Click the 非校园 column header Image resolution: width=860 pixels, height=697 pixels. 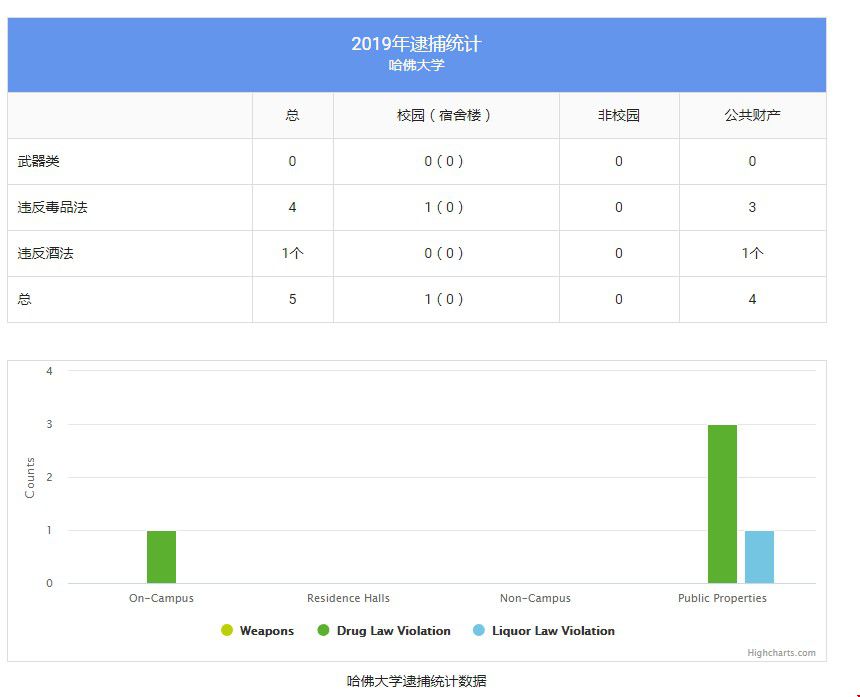619,115
